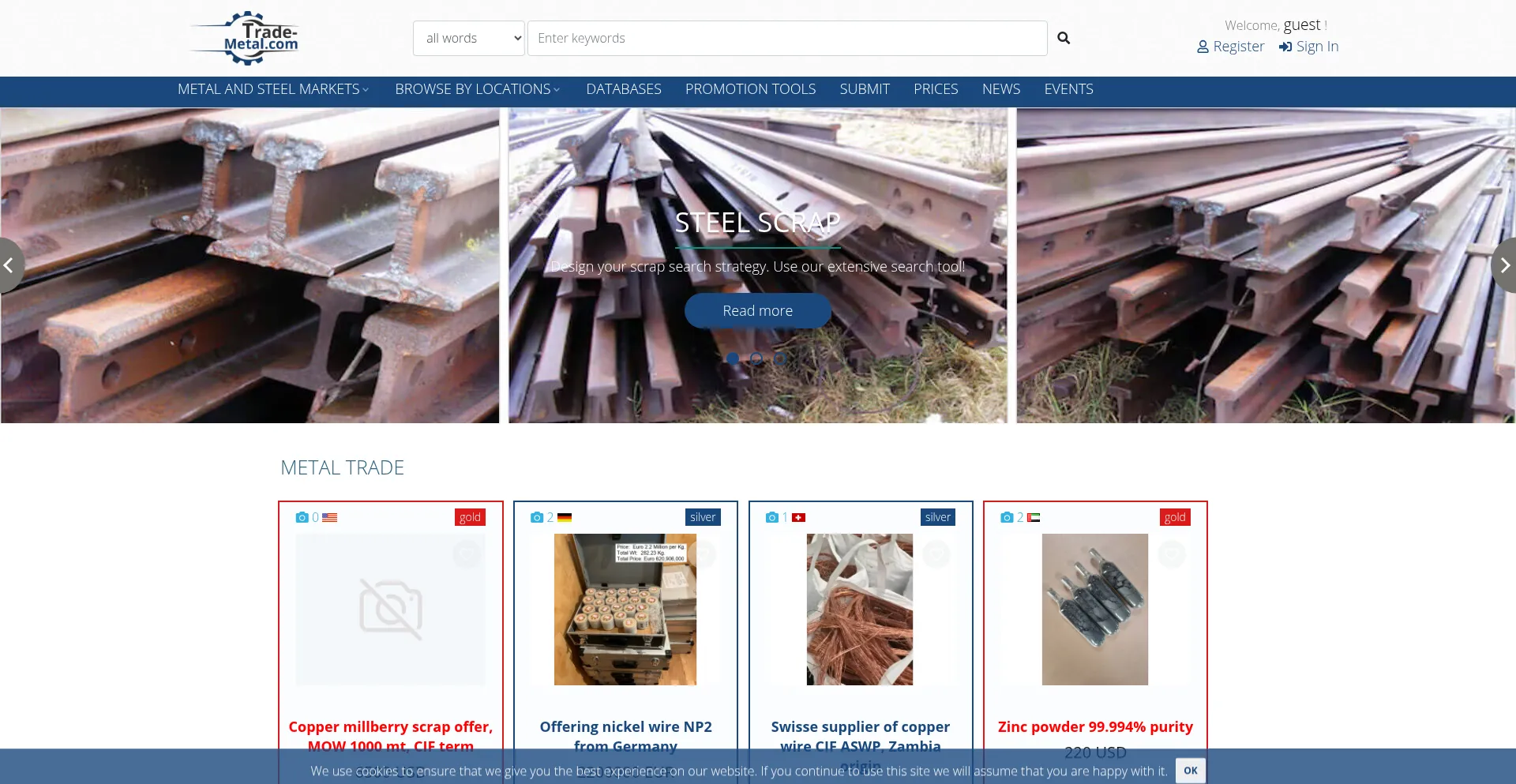This screenshot has width=1516, height=784.
Task: Show the previous slide with left arrow
Action: click(9, 265)
